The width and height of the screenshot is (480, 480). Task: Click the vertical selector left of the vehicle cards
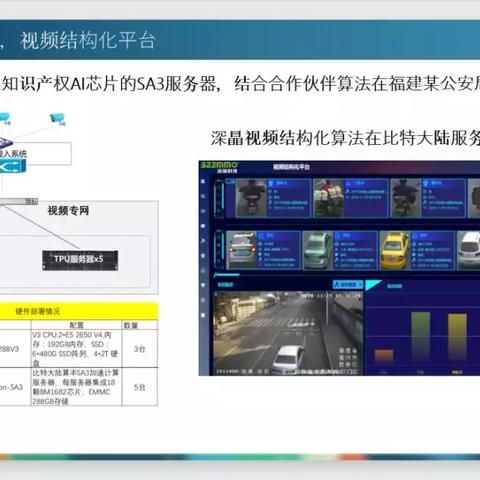point(219,250)
